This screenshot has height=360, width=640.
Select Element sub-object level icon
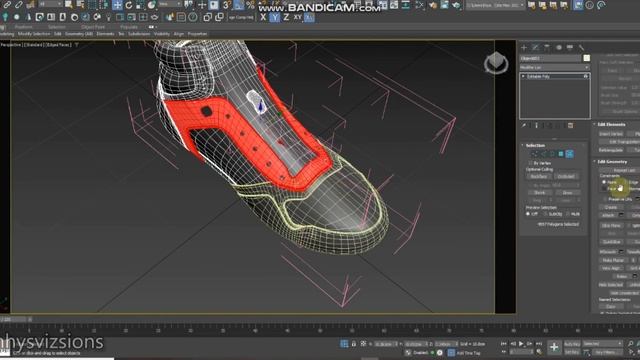pyautogui.click(x=569, y=154)
